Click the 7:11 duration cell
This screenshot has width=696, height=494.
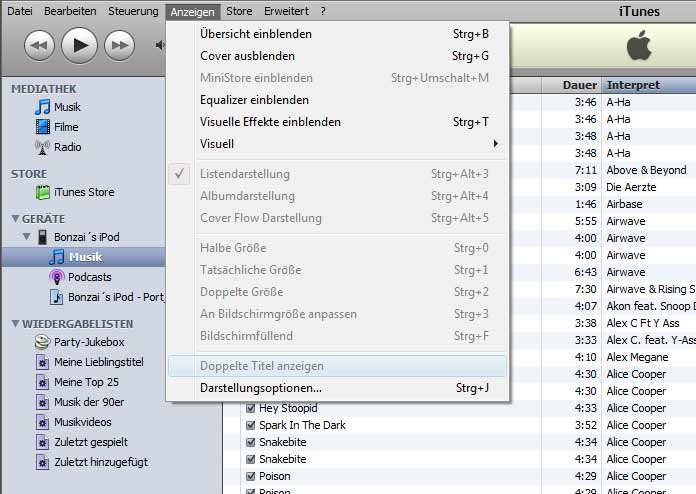click(585, 170)
